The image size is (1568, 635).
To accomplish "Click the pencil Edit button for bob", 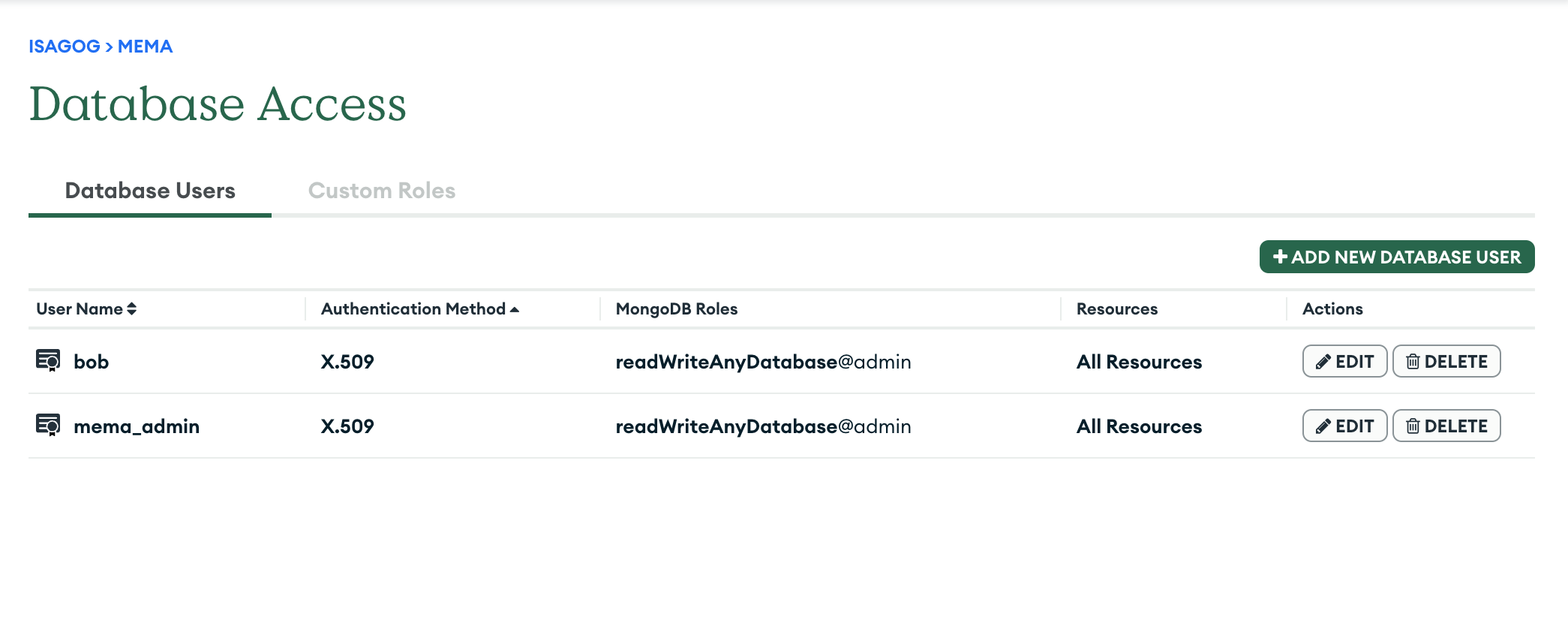I will tap(1344, 361).
